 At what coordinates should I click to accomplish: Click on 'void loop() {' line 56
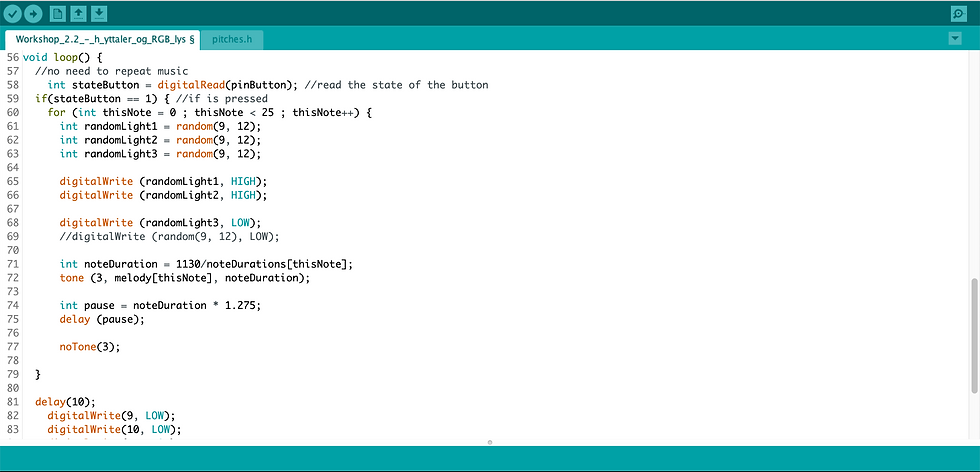62,58
